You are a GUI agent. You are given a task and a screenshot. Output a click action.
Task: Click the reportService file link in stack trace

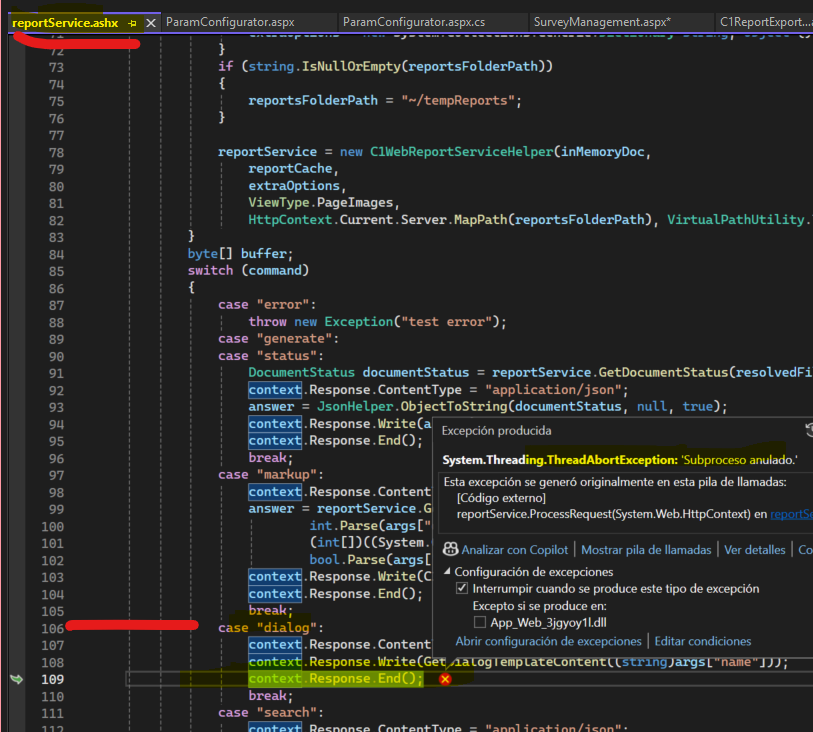coord(791,513)
